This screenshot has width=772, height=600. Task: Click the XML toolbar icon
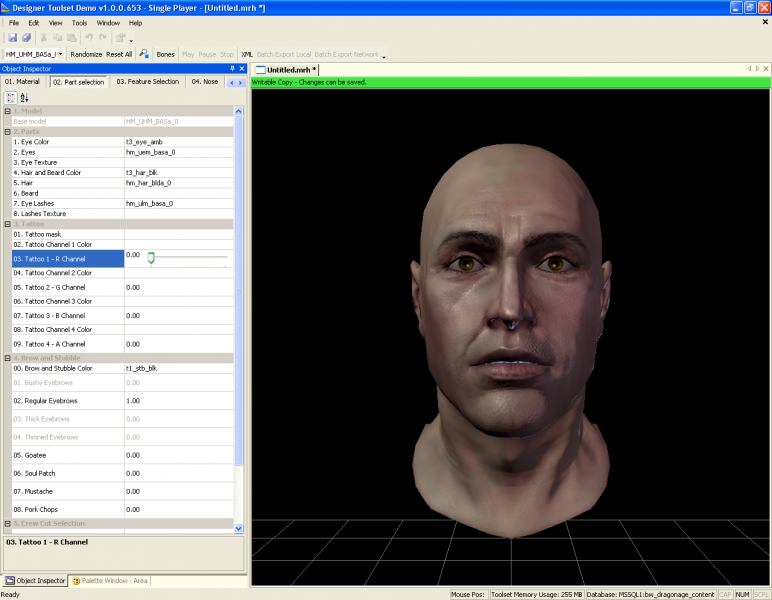click(x=247, y=54)
